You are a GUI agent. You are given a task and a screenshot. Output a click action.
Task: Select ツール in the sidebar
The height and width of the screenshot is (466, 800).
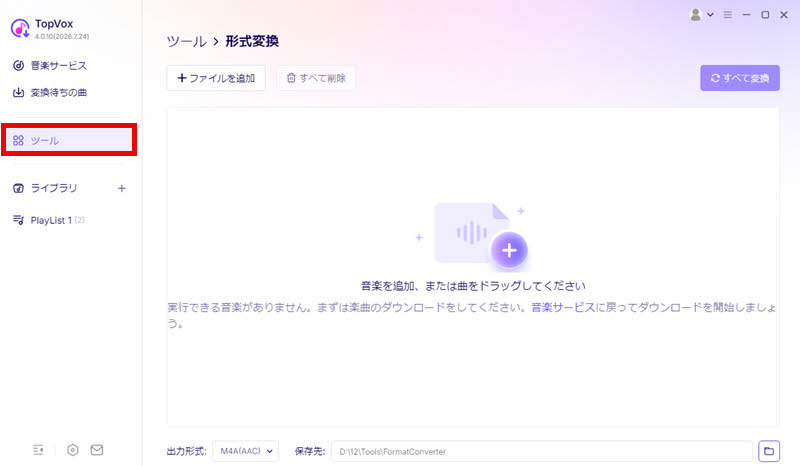click(x=69, y=140)
